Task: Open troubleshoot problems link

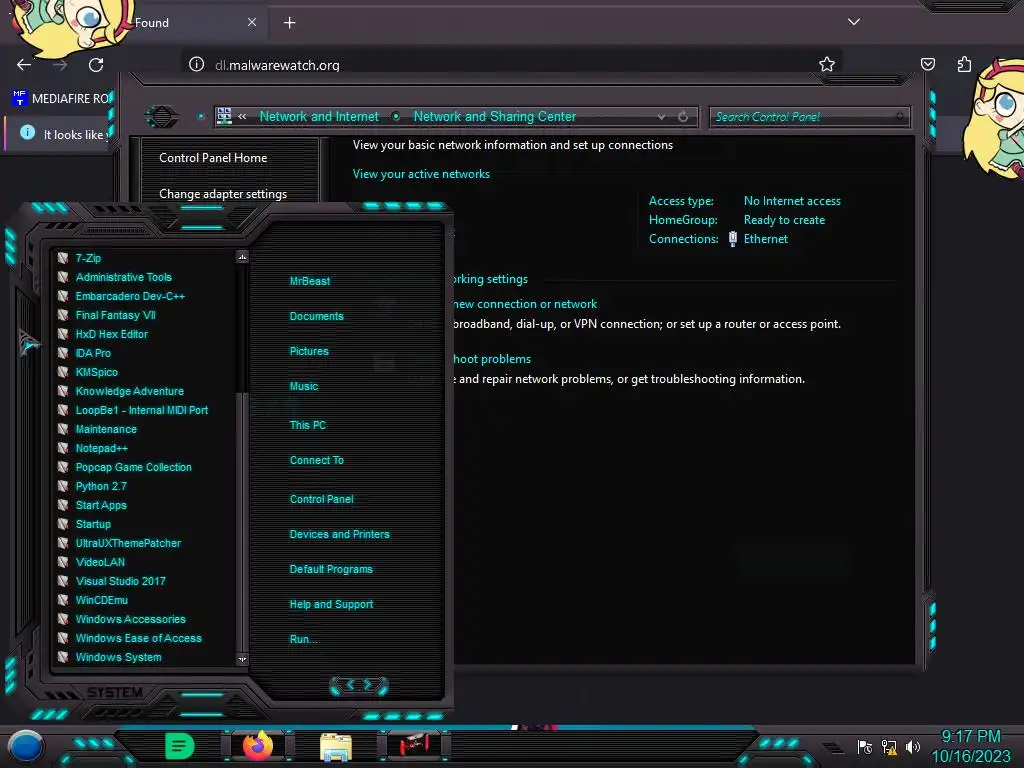Action: coord(491,359)
